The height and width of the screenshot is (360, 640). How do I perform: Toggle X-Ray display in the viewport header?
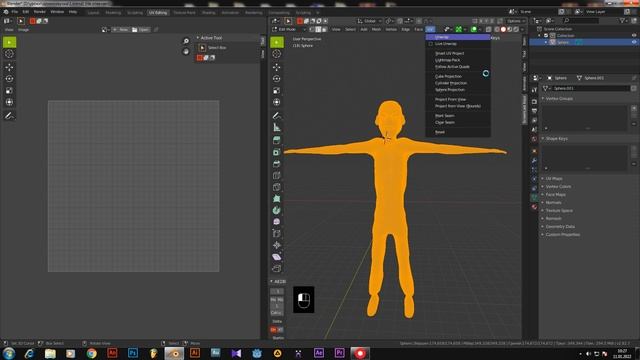click(x=489, y=29)
